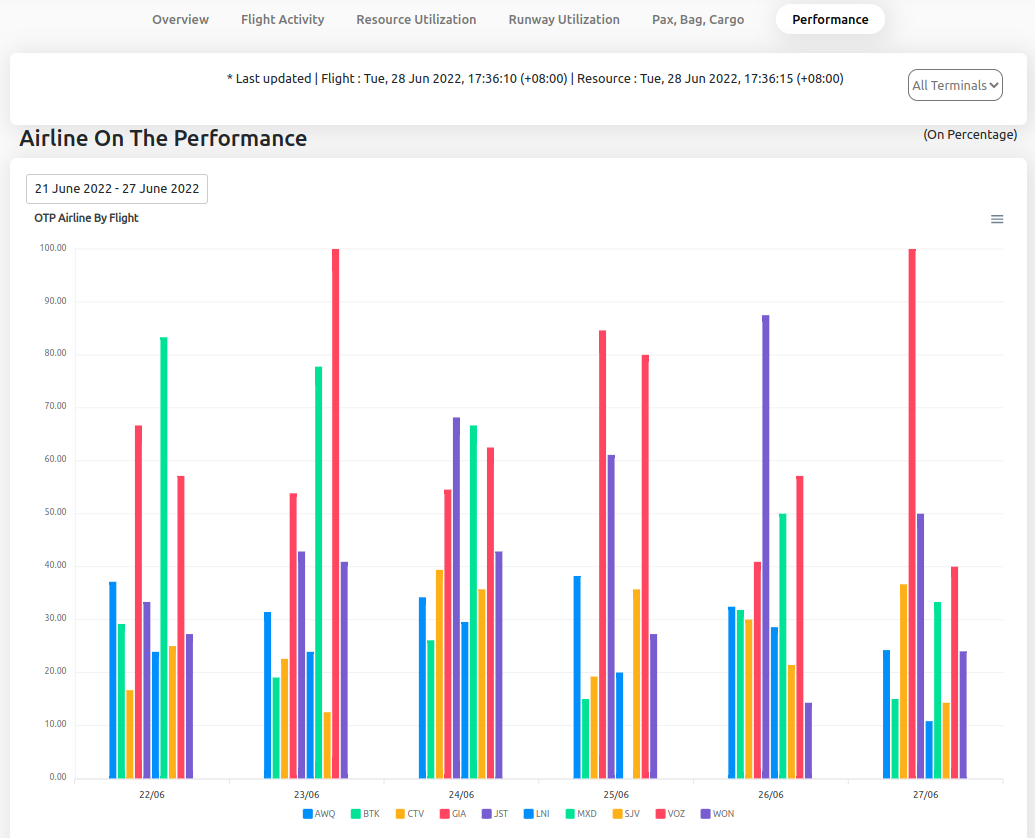
Task: Open the chart hamburger menu icon
Action: [x=996, y=219]
